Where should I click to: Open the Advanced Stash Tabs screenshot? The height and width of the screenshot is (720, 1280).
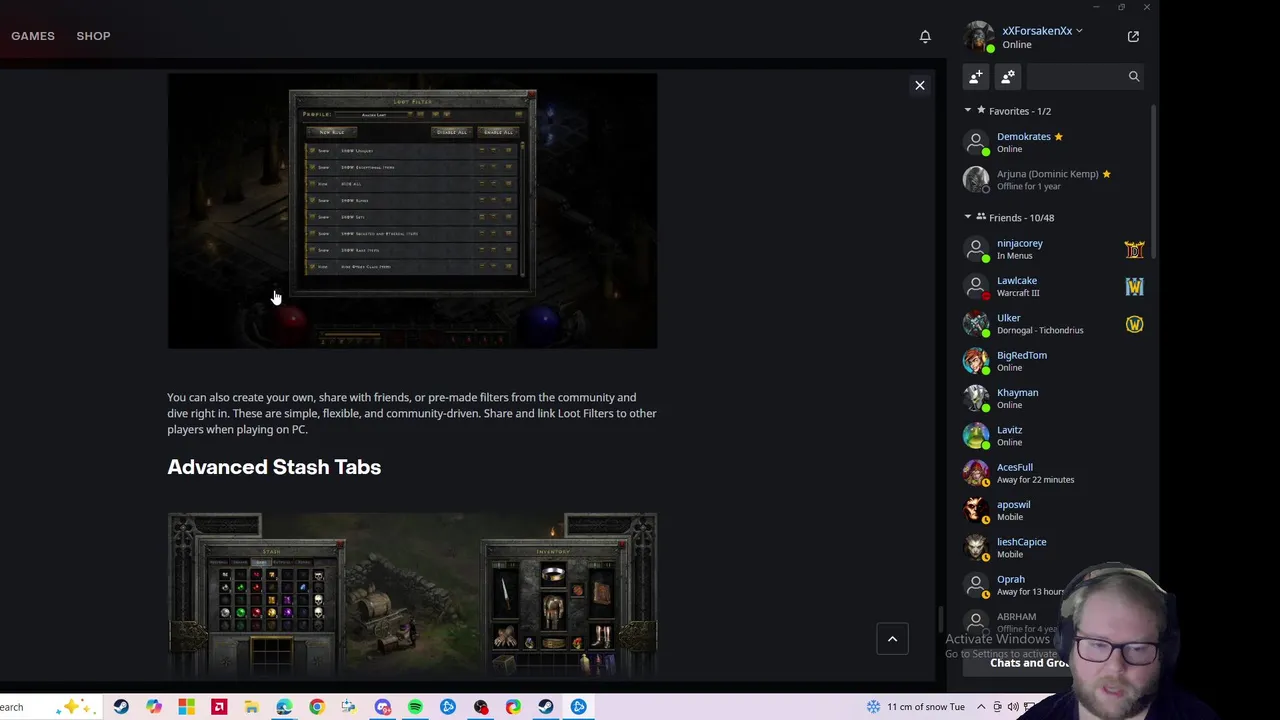412,596
